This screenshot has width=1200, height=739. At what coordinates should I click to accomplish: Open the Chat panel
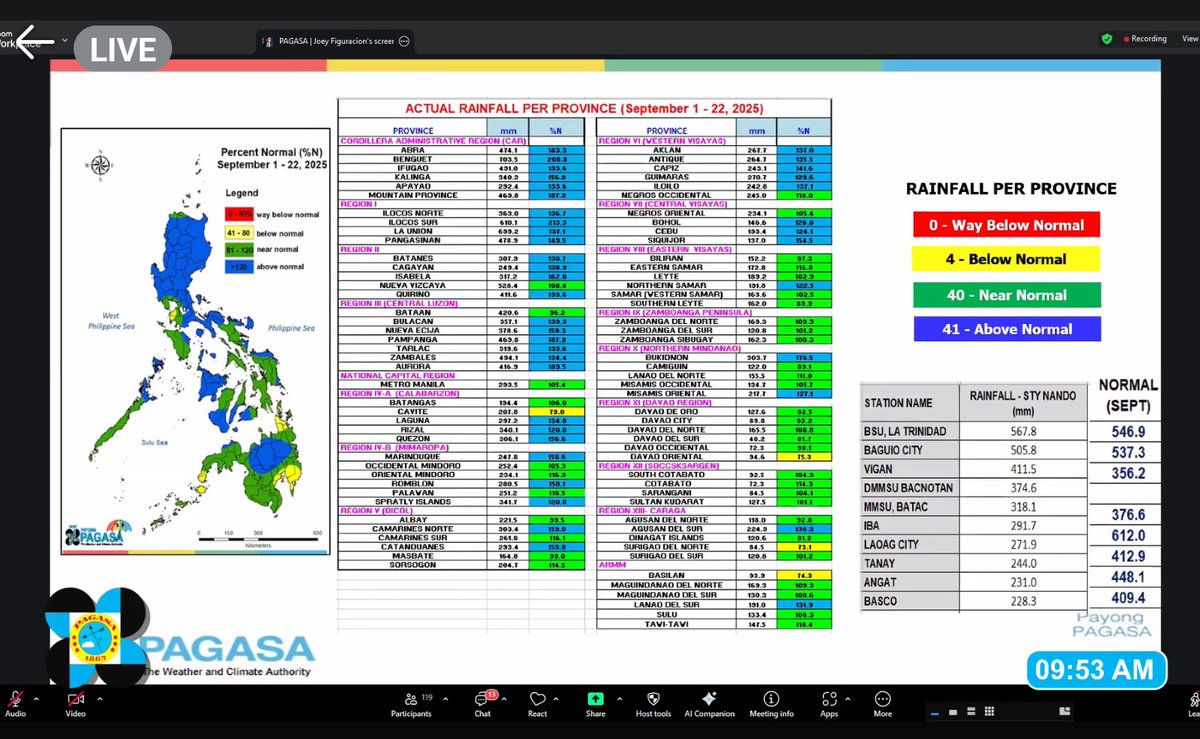point(482,703)
